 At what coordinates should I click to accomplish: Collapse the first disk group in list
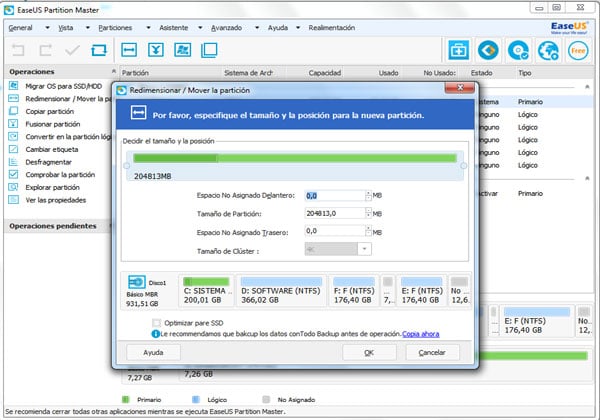click(x=587, y=87)
